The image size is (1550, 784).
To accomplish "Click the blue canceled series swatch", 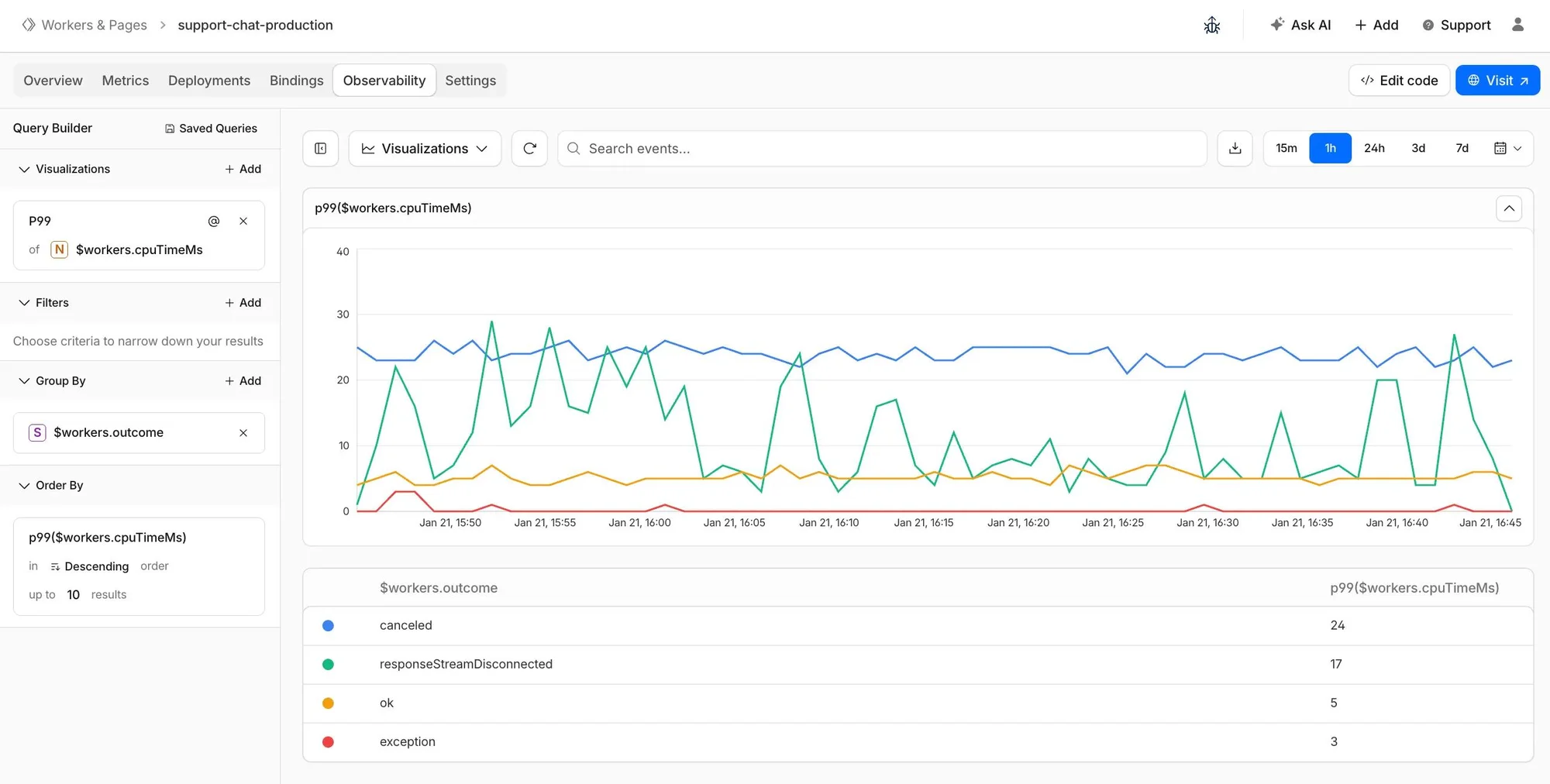I will pos(328,626).
